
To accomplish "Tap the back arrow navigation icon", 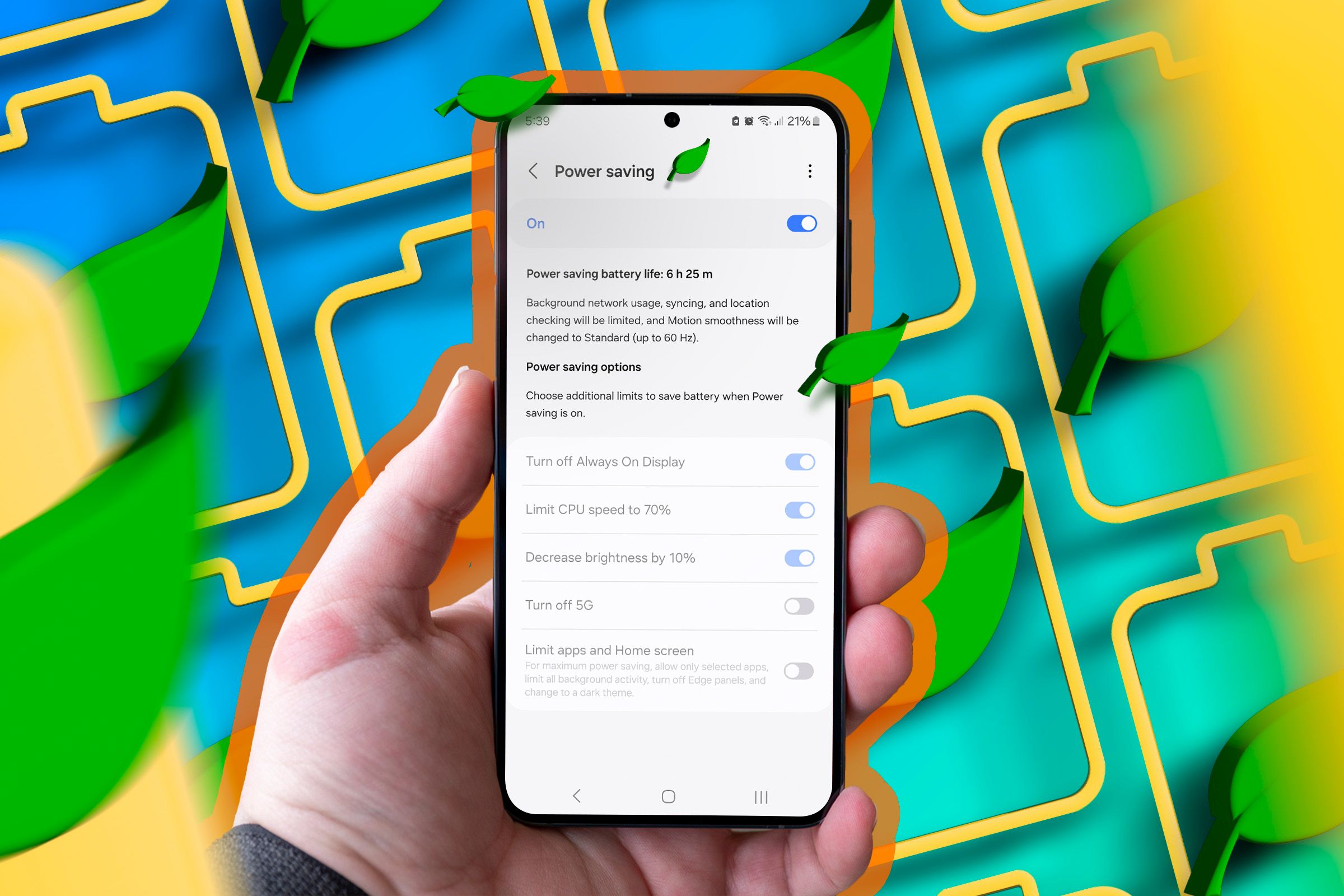I will tap(537, 169).
